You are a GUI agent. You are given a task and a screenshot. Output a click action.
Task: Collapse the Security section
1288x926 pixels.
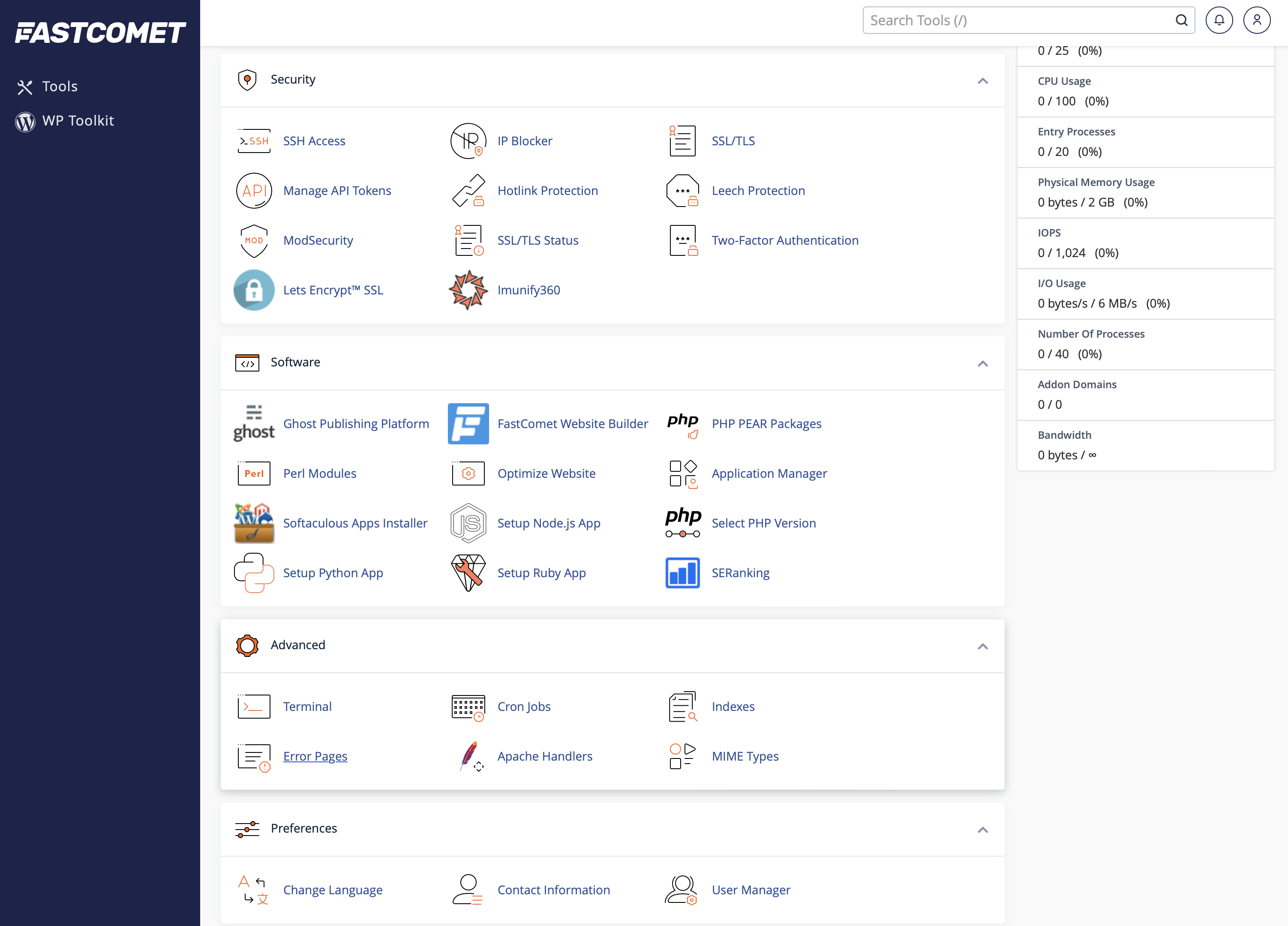[982, 81]
